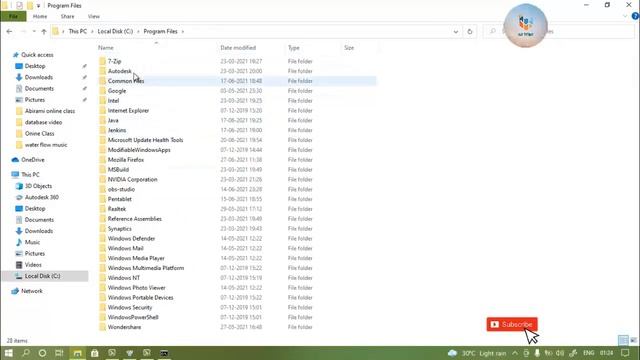
Task: Select the Java folder icon
Action: click(x=102, y=120)
